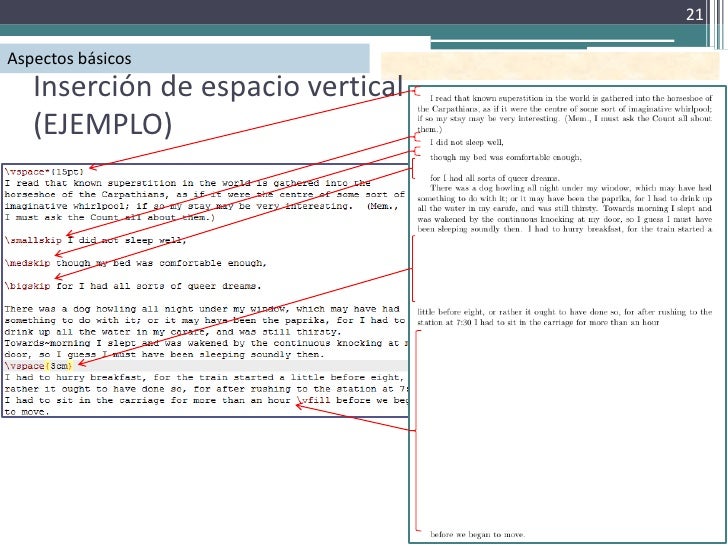Click 'I had to sit in the carriage' in code
This screenshot has height=546, width=728.
click(x=148, y=400)
